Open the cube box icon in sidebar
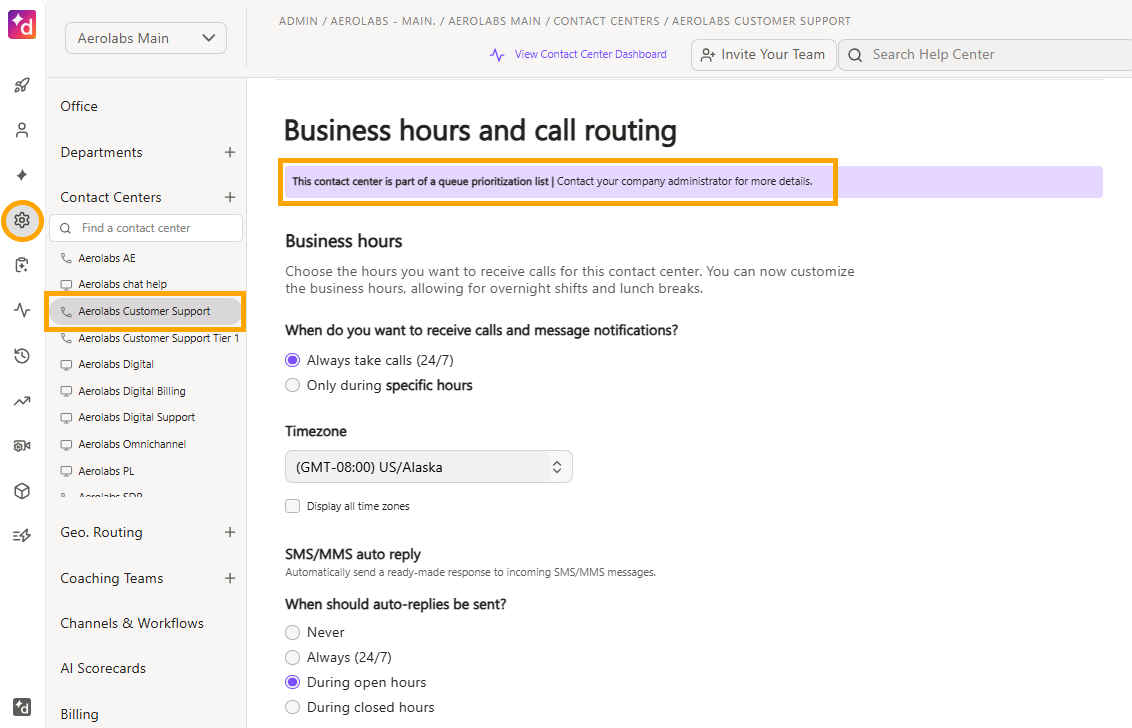The image size is (1132, 728). pyautogui.click(x=22, y=491)
